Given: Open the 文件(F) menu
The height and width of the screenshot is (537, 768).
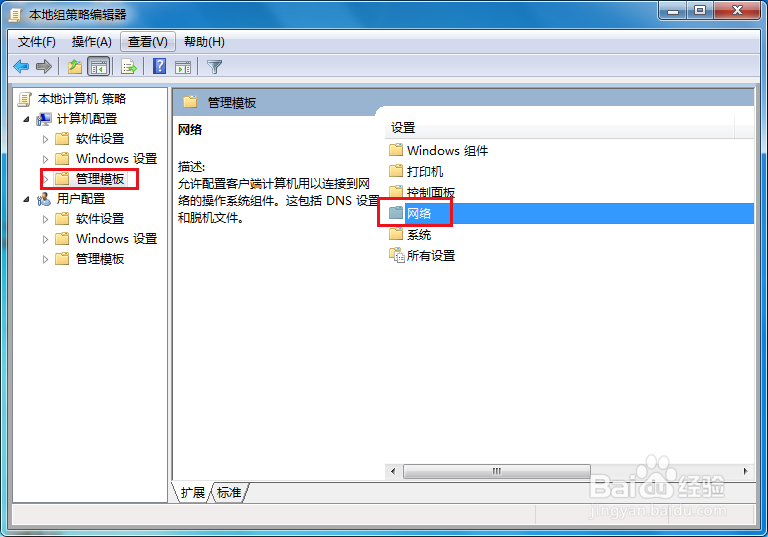Looking at the screenshot, I should (x=37, y=42).
